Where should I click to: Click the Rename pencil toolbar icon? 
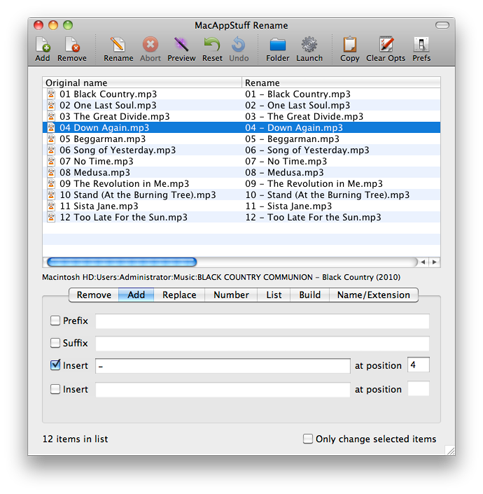[118, 45]
